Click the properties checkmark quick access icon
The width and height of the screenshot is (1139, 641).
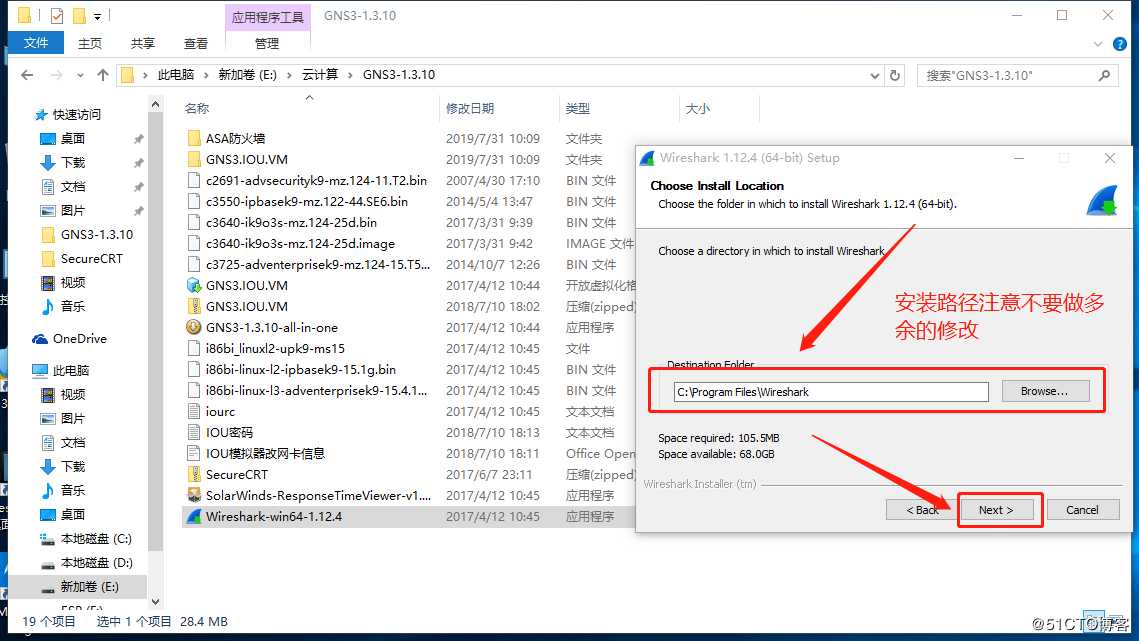[57, 16]
